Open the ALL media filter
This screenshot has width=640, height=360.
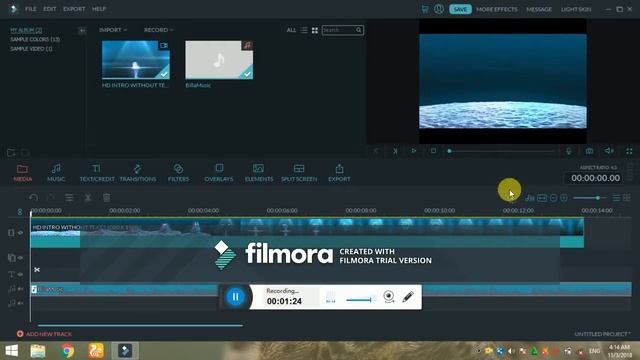pyautogui.click(x=291, y=30)
